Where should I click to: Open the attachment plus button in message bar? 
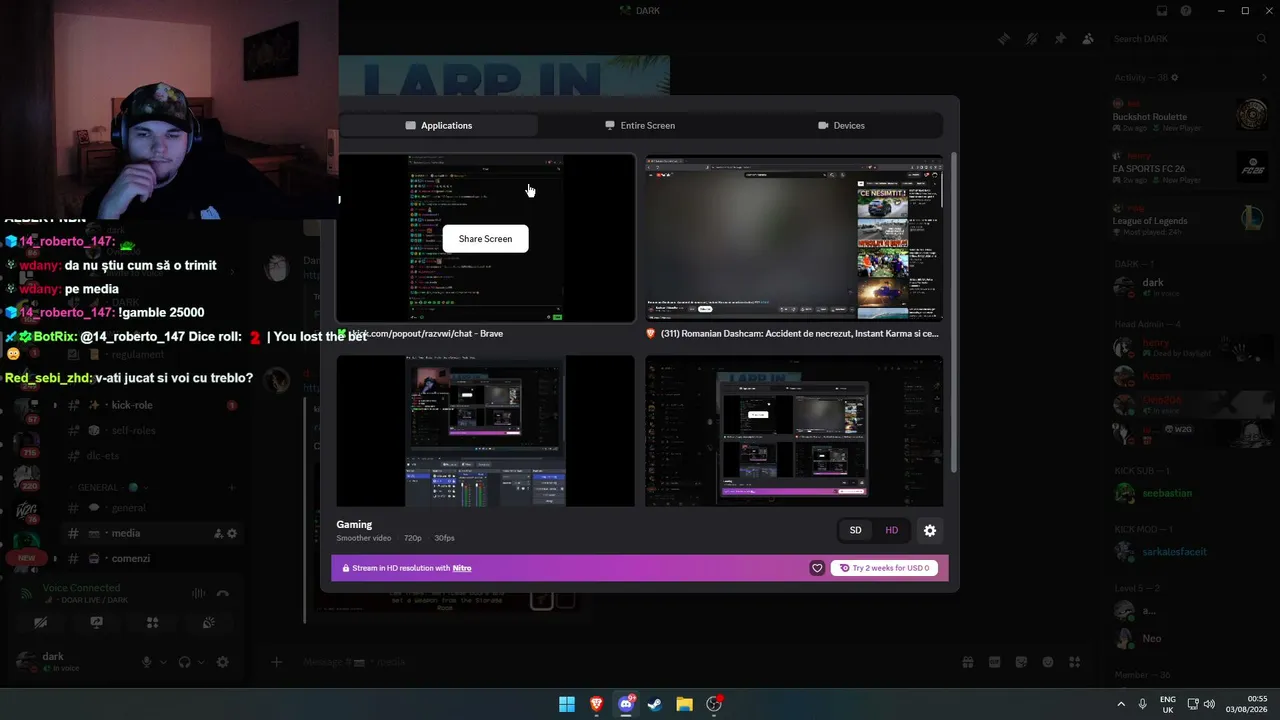coord(277,662)
